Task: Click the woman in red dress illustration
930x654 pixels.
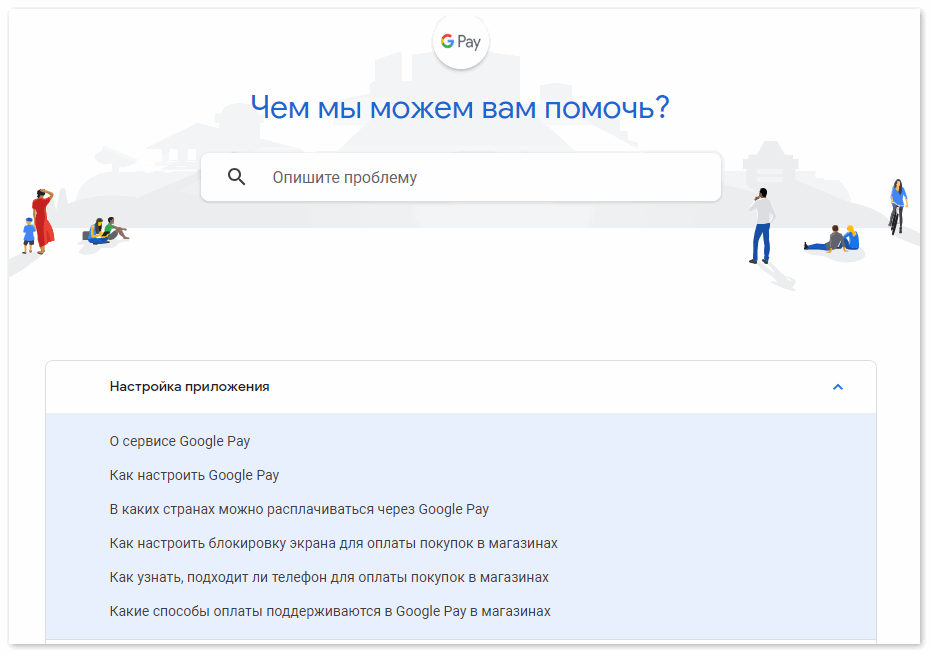Action: (x=43, y=221)
